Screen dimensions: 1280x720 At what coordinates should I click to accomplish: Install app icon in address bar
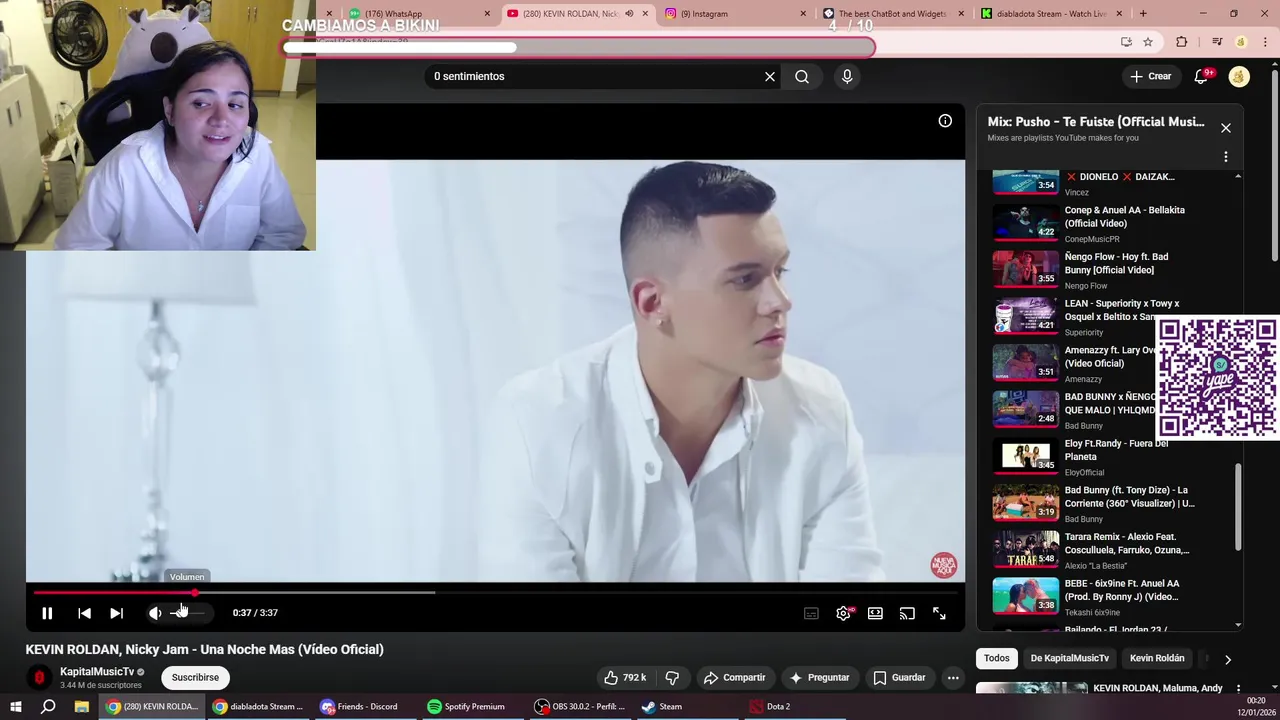click(1126, 42)
